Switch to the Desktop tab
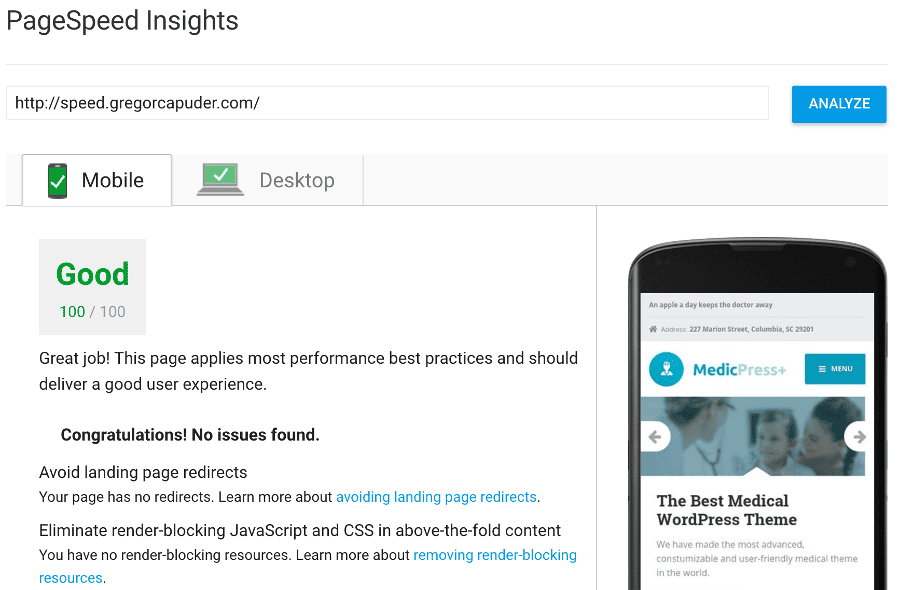 [x=267, y=180]
